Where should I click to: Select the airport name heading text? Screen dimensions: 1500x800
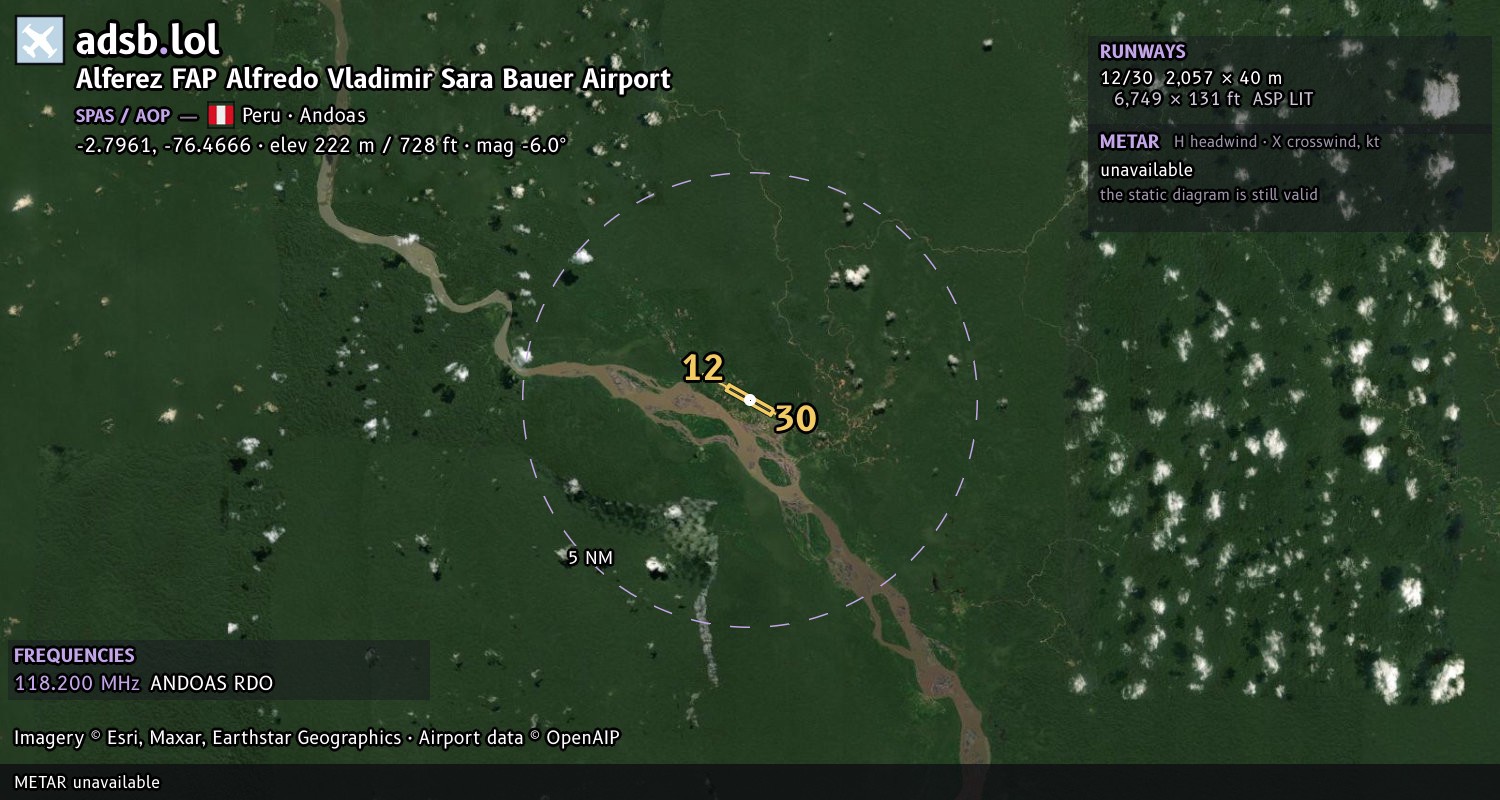(373, 79)
